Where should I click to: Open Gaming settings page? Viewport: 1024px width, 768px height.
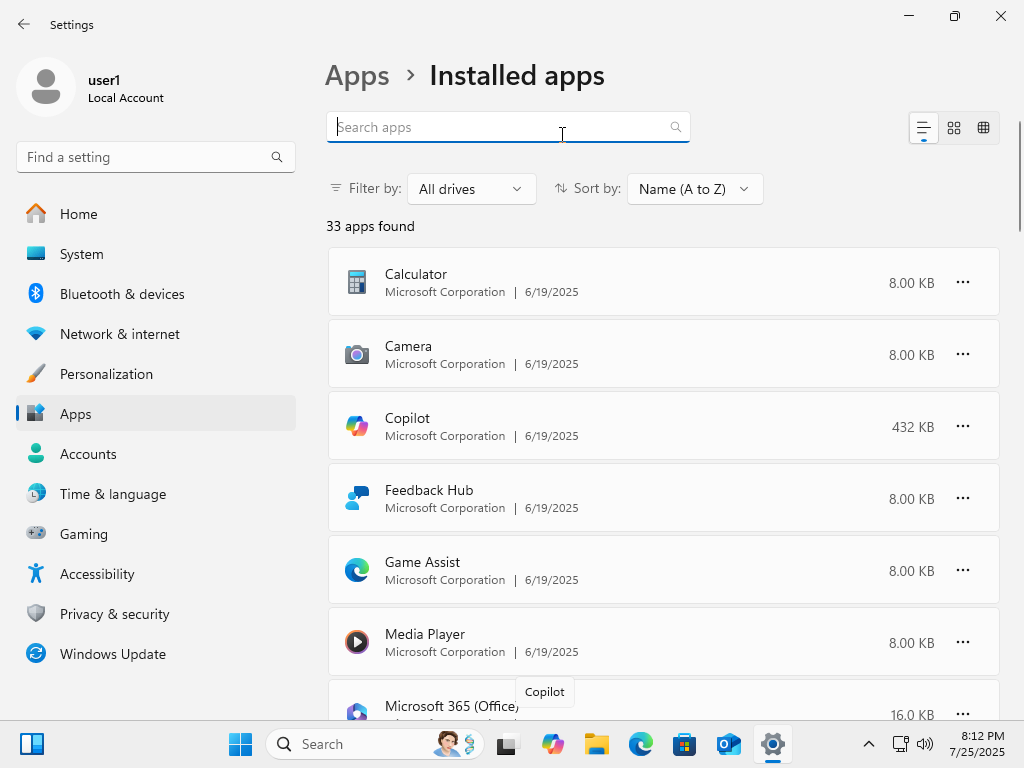point(156,534)
